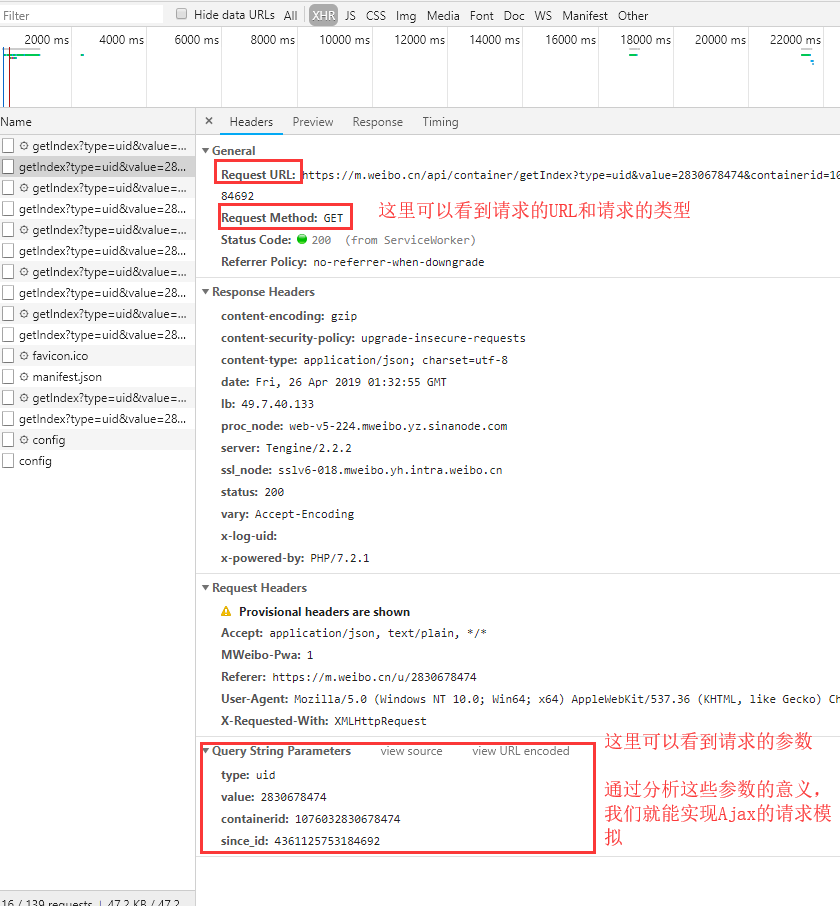Click the Referrer Policy no-referrer-when-downgrade value
Image resolution: width=840 pixels, height=906 pixels.
(x=399, y=262)
